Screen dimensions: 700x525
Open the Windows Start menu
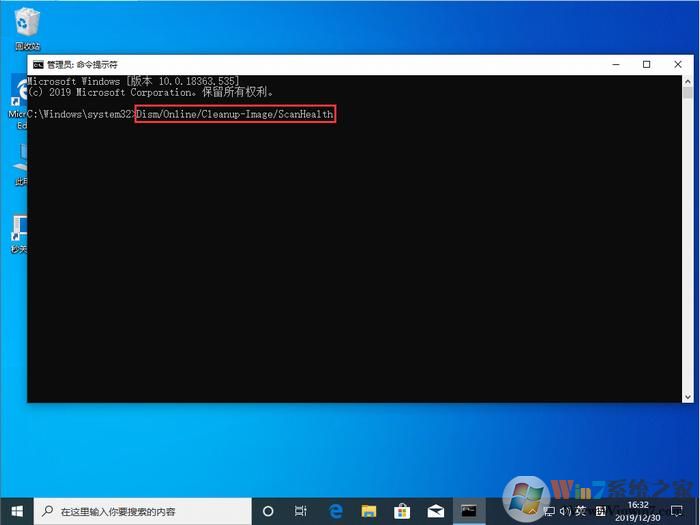[x=17, y=510]
